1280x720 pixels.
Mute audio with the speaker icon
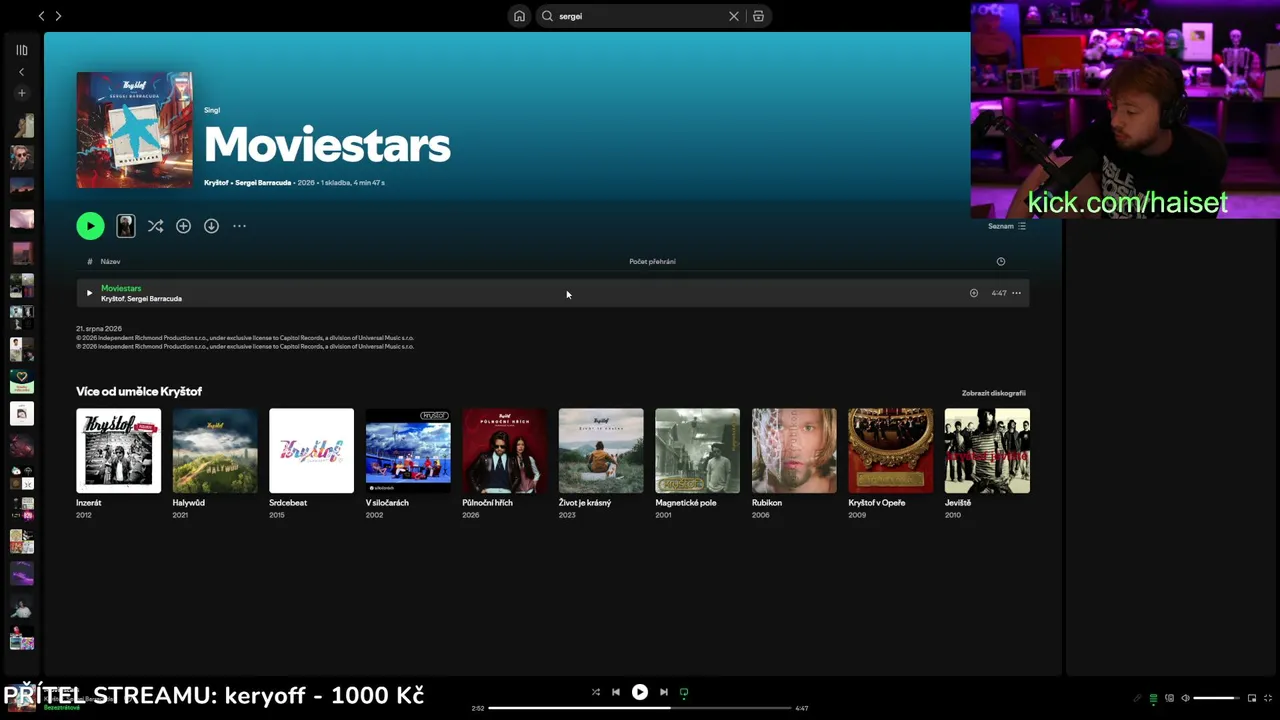pyautogui.click(x=1185, y=698)
